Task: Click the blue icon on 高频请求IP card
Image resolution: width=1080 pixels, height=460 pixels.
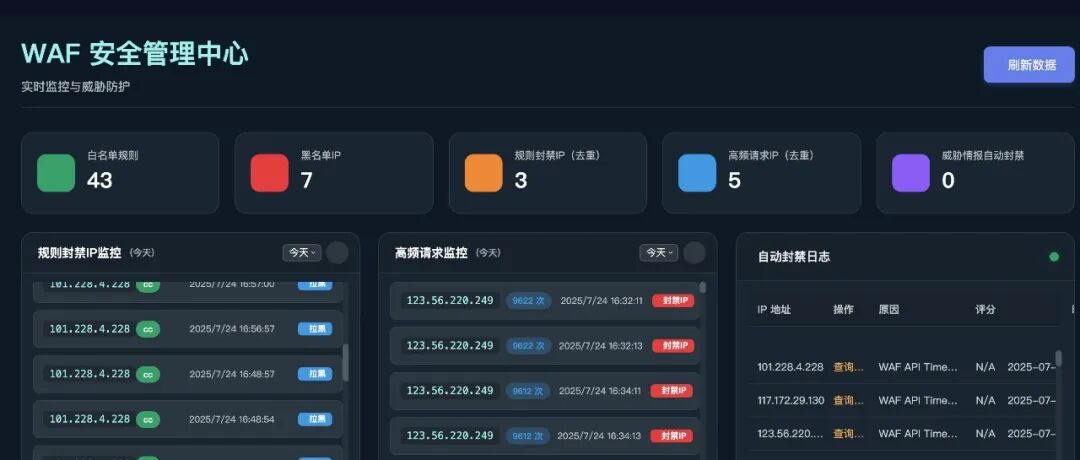Action: [697, 173]
